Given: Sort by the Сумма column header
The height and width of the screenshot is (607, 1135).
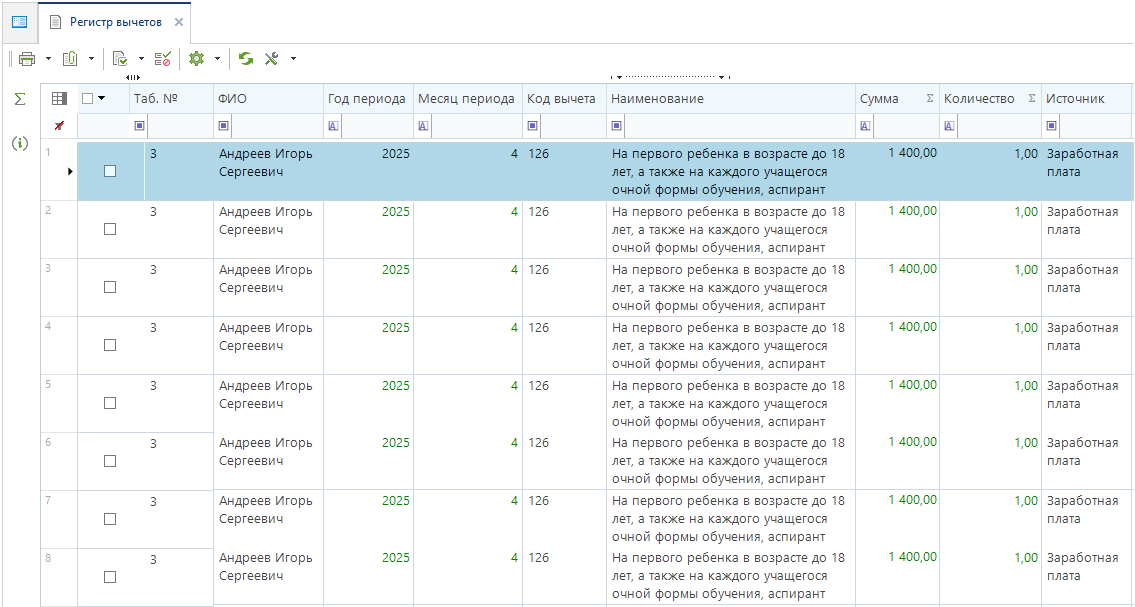Looking at the screenshot, I should (x=880, y=98).
